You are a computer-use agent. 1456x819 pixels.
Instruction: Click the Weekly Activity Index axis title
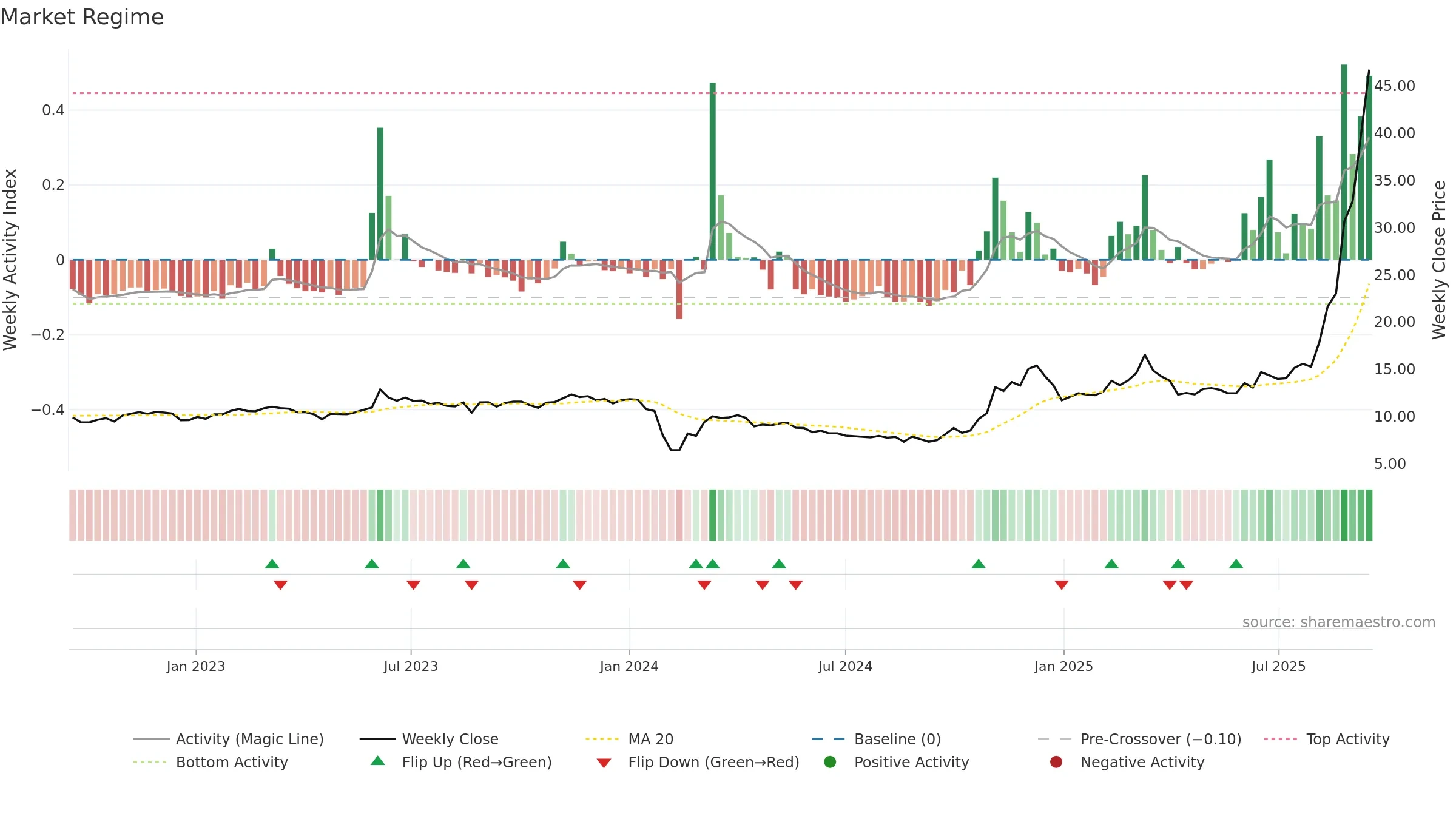pos(10,260)
